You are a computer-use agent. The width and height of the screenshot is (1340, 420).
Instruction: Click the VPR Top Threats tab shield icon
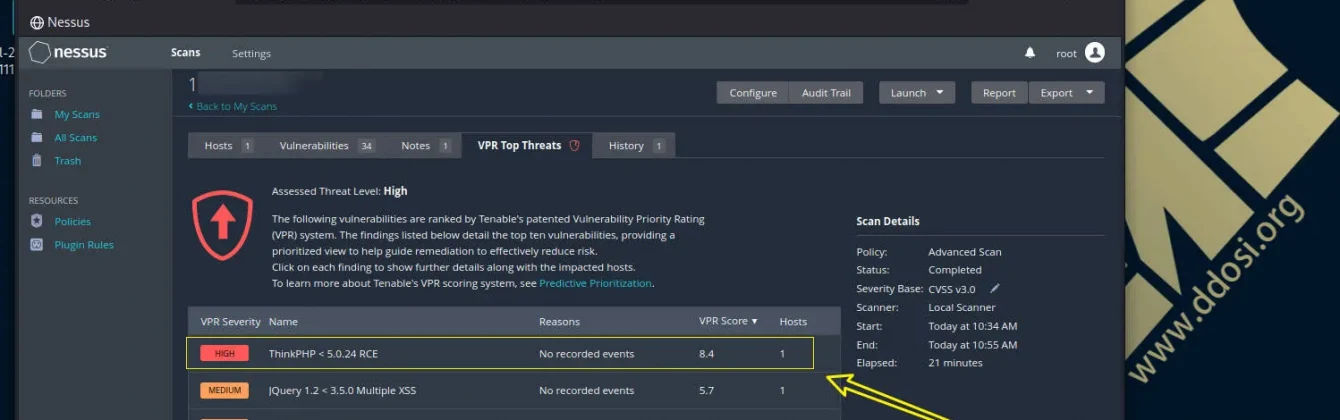tap(574, 145)
